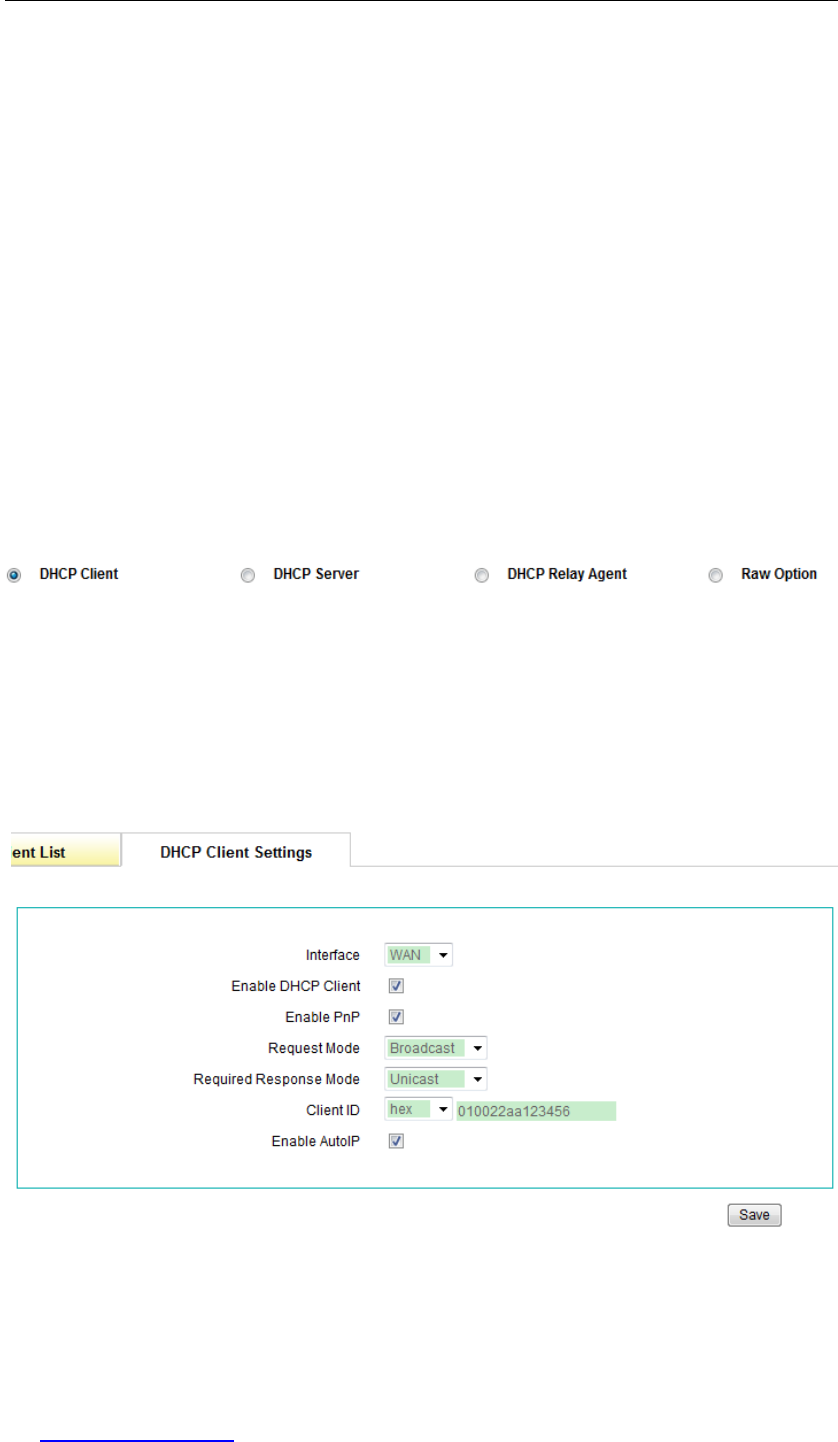This screenshot has width=838, height=1442.
Task: Open the DHCP Client Settings tab
Action: (236, 852)
